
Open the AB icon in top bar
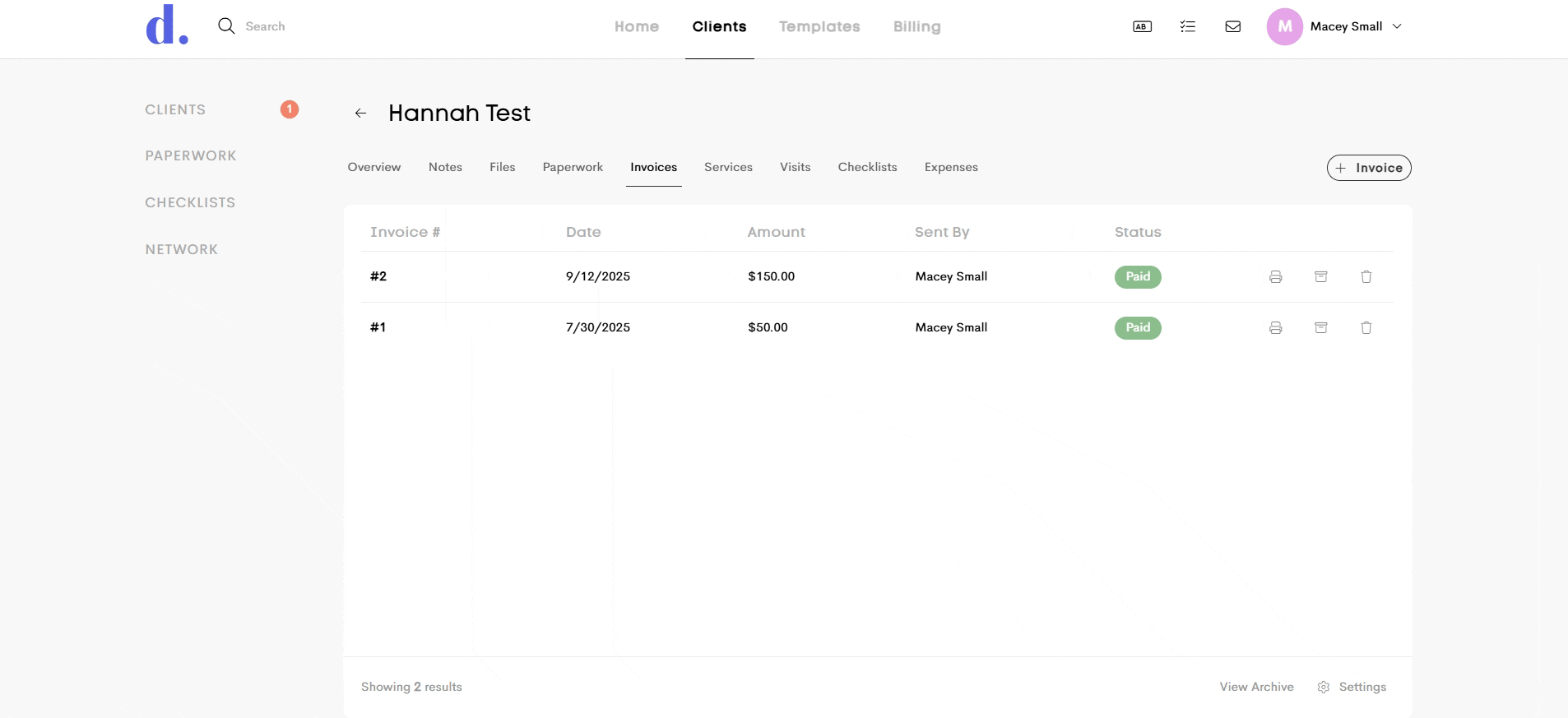tap(1142, 26)
